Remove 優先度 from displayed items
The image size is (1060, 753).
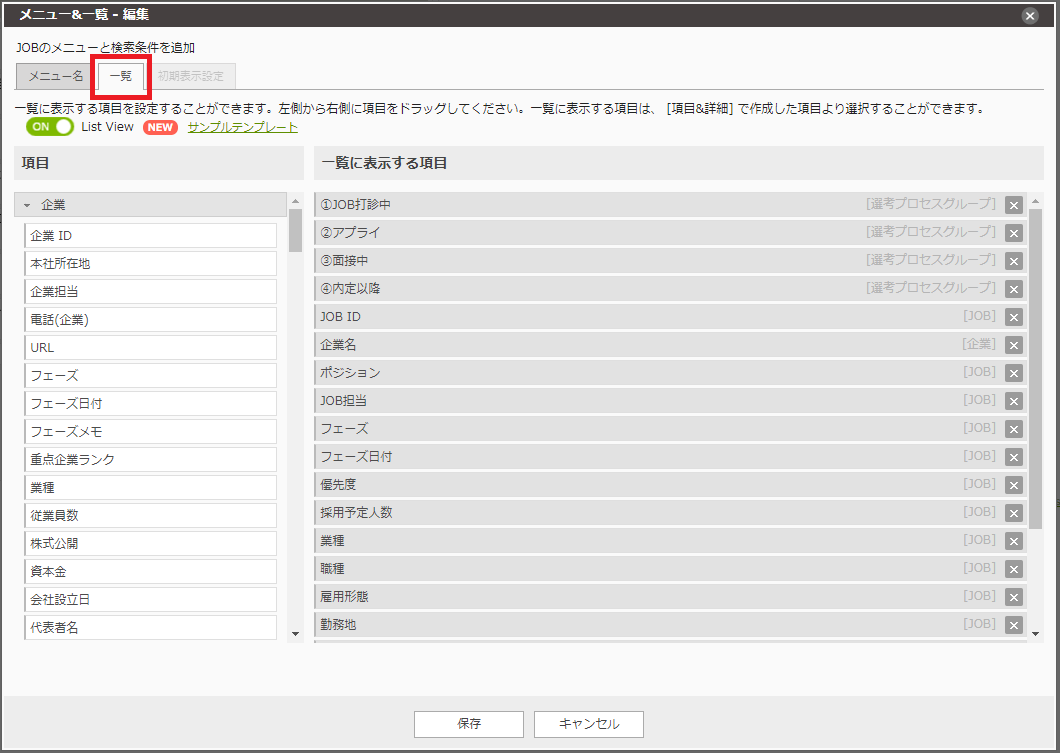[1013, 485]
